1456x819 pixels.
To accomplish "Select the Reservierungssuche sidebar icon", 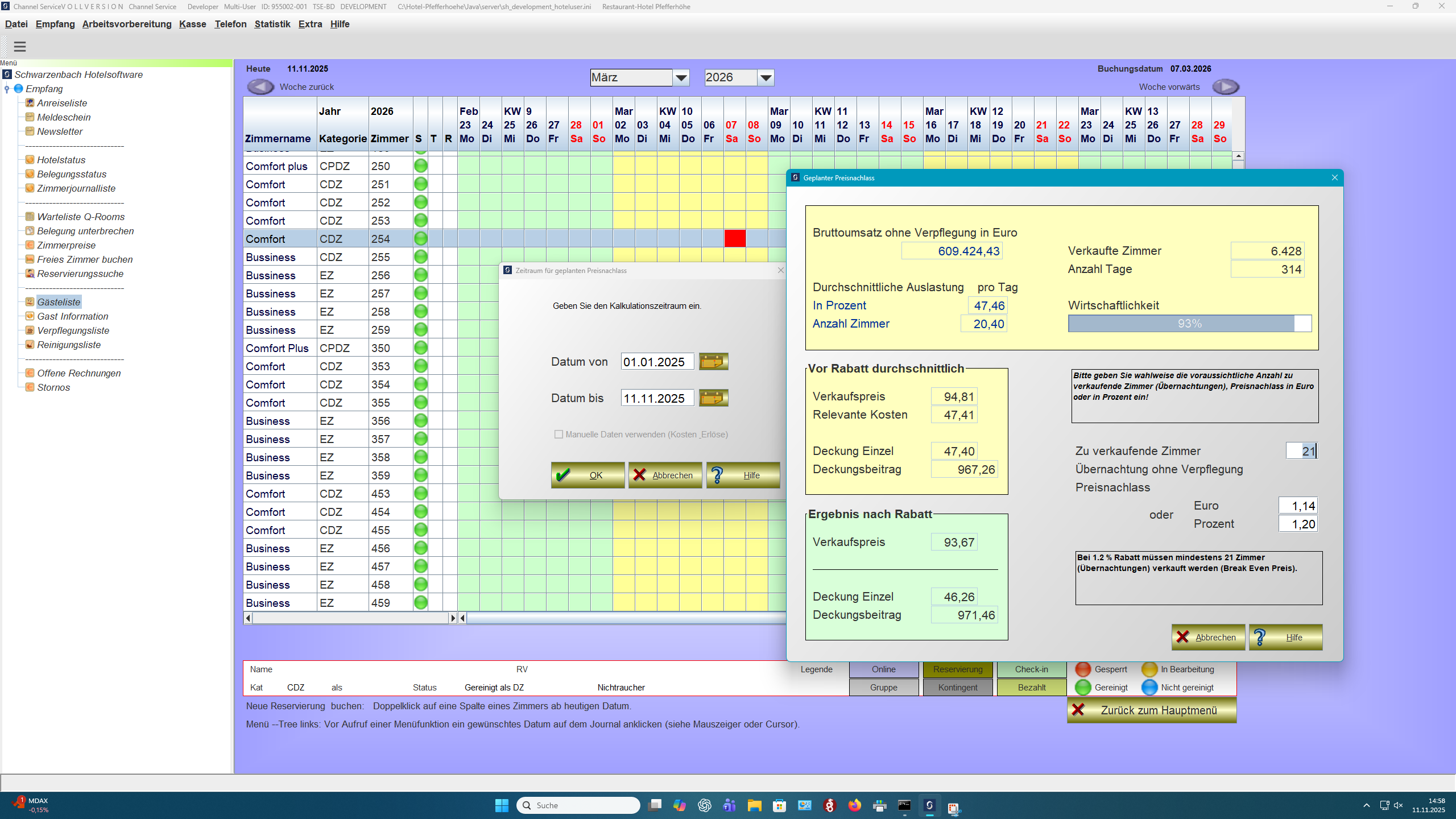I will pos(28,274).
